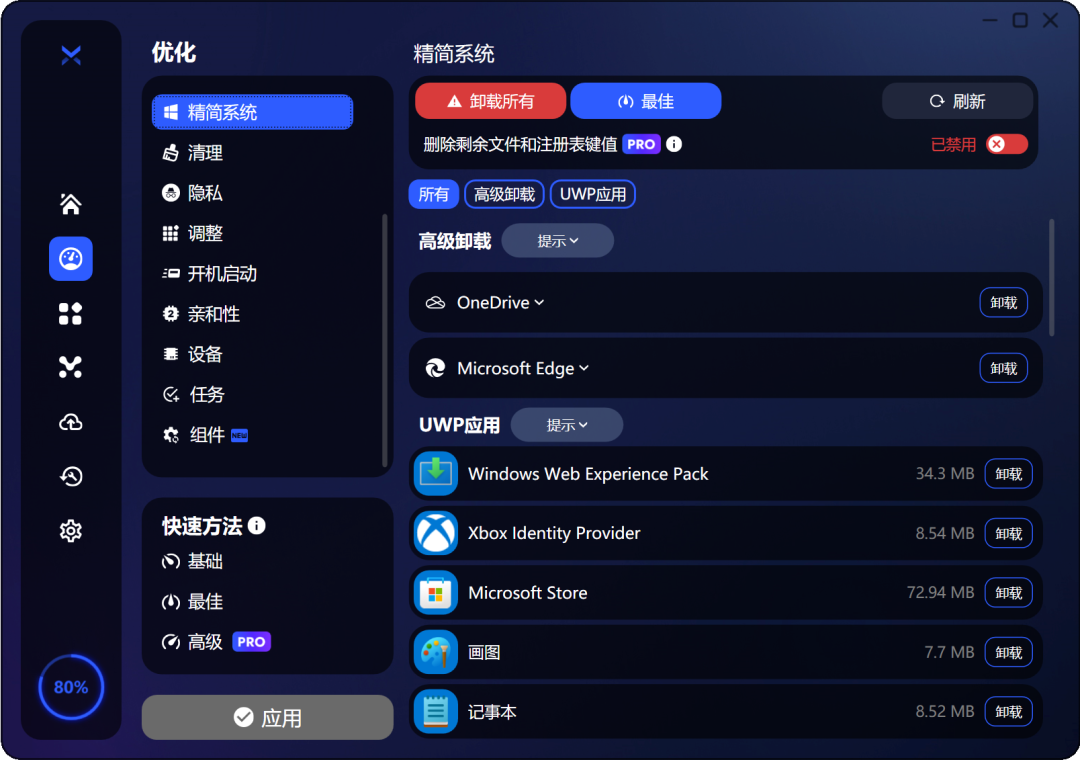The image size is (1080, 760).
Task: Switch to the UWP应用 filter tab
Action: coord(592,194)
